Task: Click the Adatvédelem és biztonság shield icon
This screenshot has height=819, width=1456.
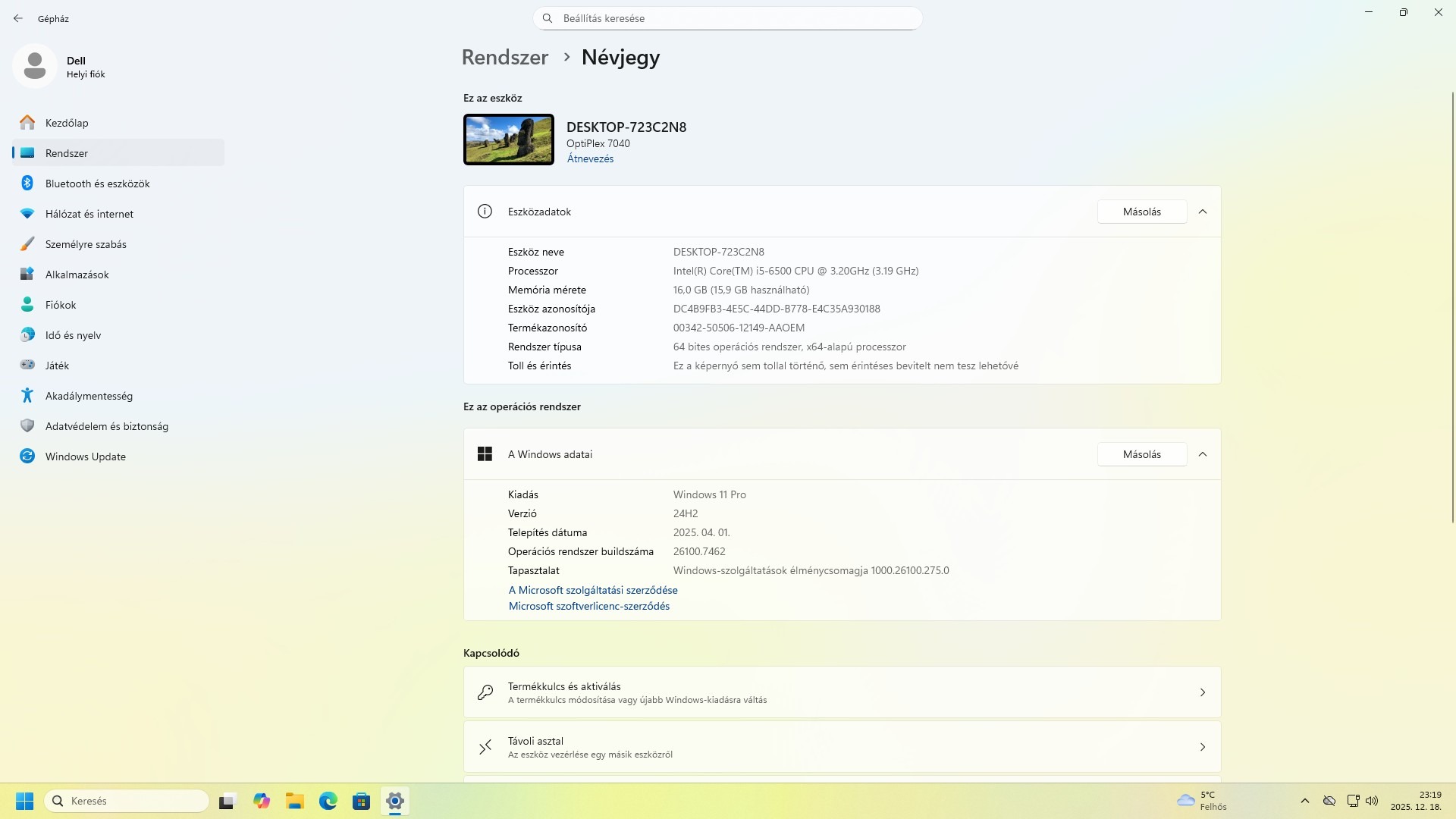Action: [27, 426]
